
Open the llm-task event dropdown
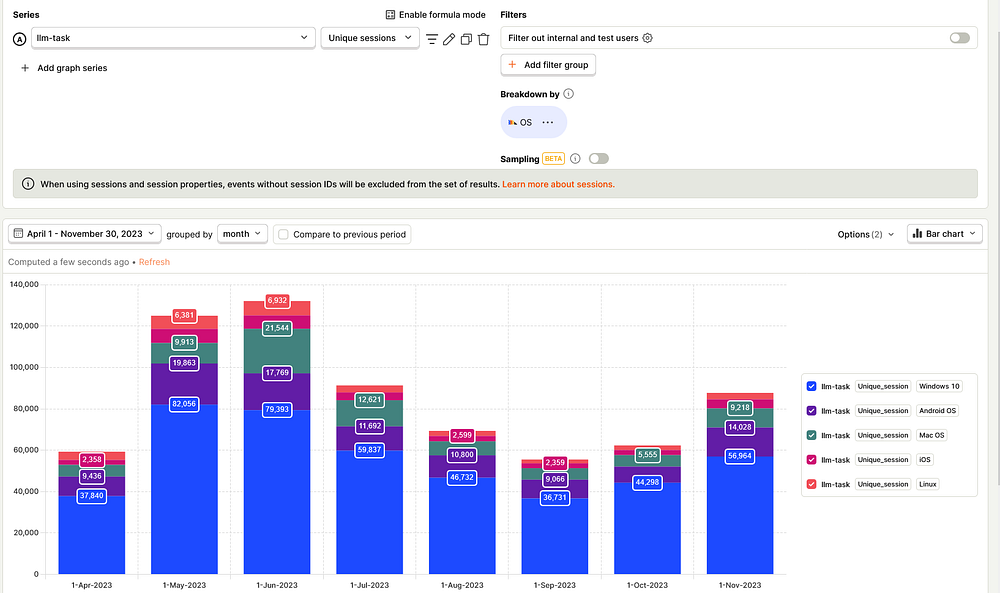(x=173, y=38)
